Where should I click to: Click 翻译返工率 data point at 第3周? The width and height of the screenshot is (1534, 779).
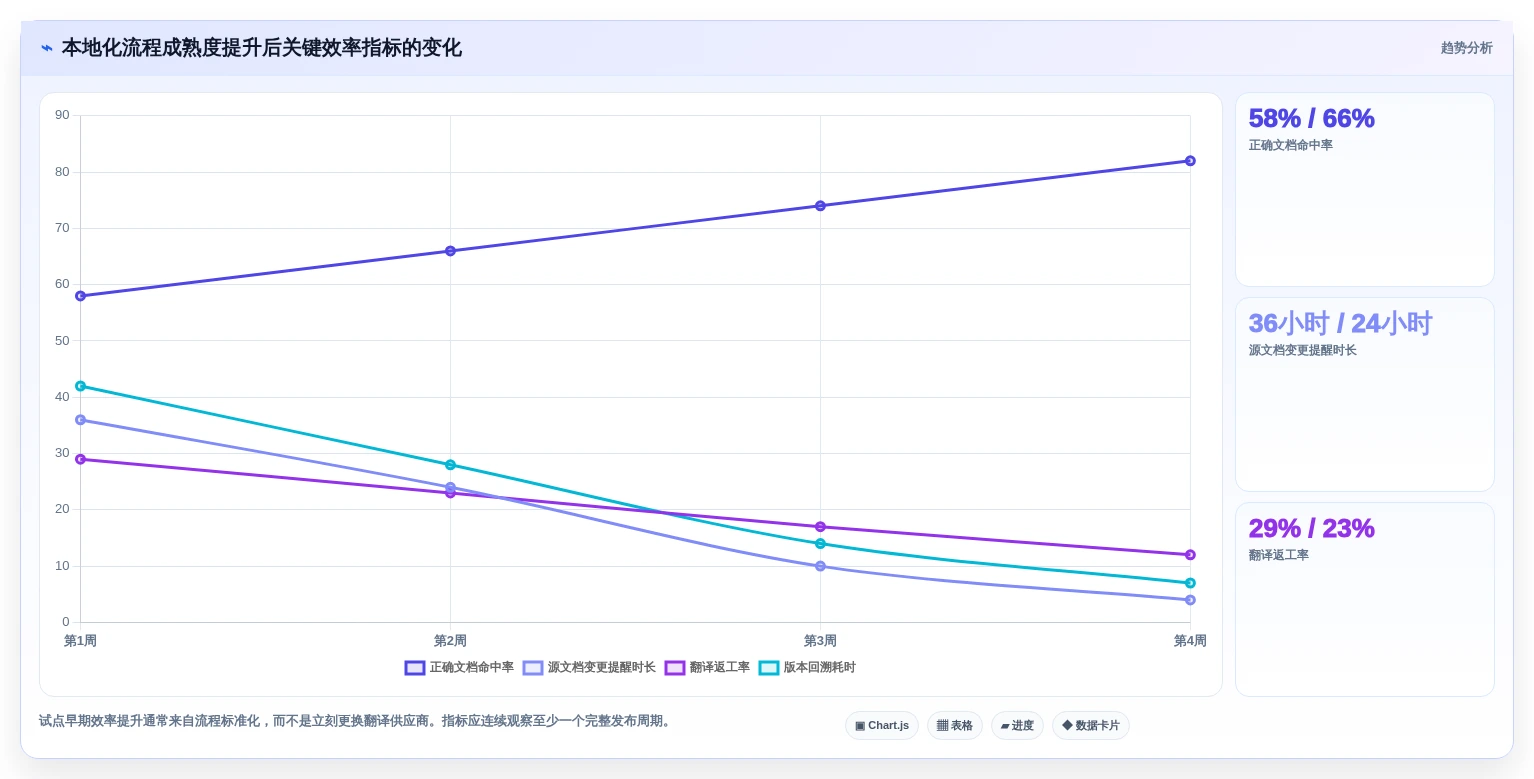(x=820, y=527)
